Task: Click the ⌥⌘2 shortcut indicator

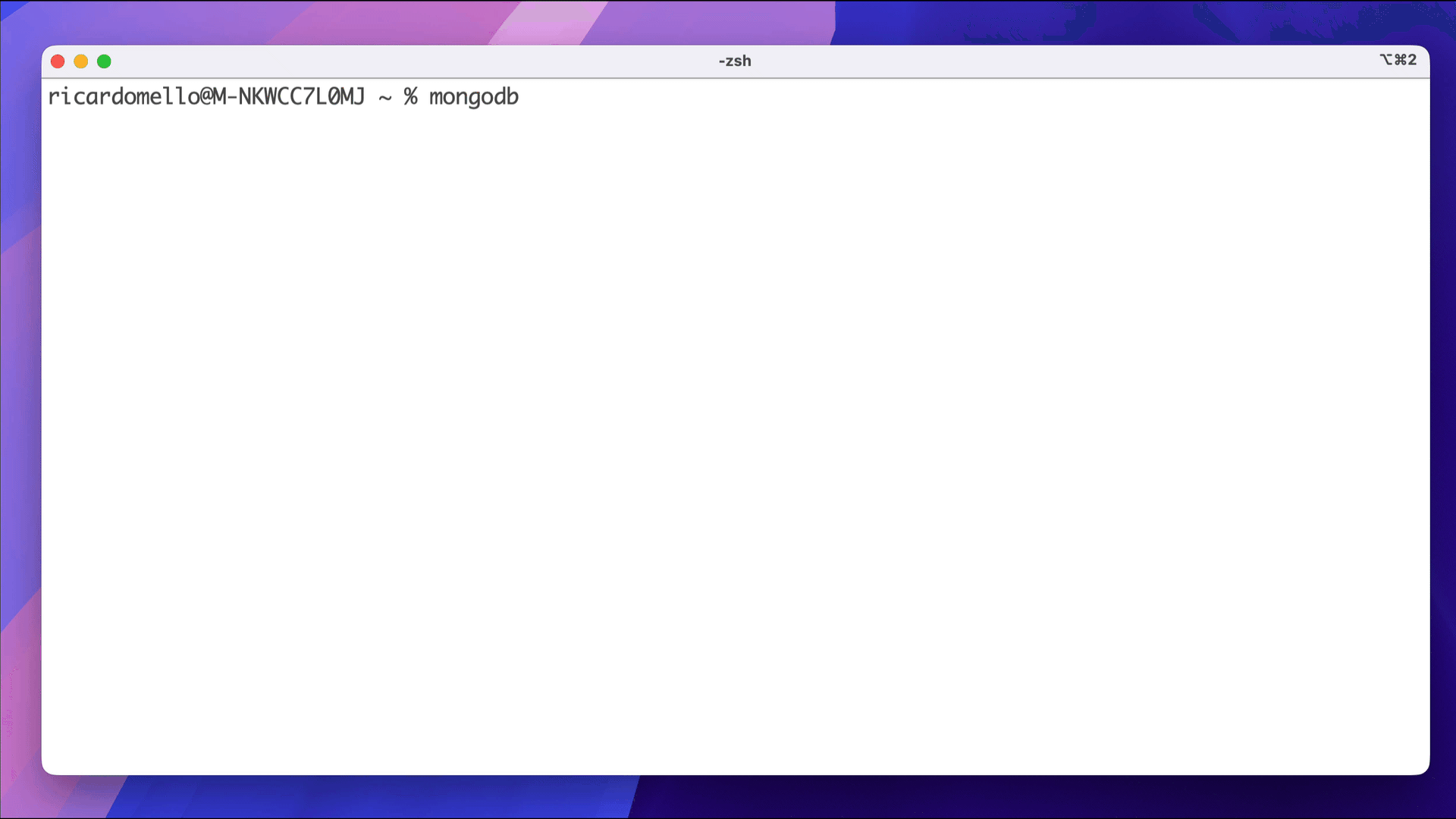Action: tap(1398, 60)
